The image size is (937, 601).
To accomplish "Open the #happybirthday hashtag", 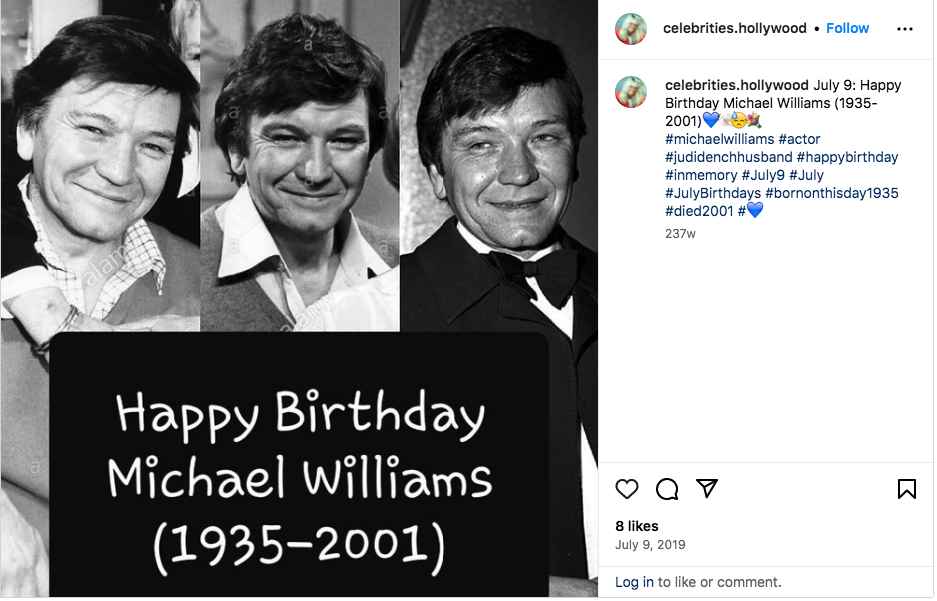I will (848, 157).
